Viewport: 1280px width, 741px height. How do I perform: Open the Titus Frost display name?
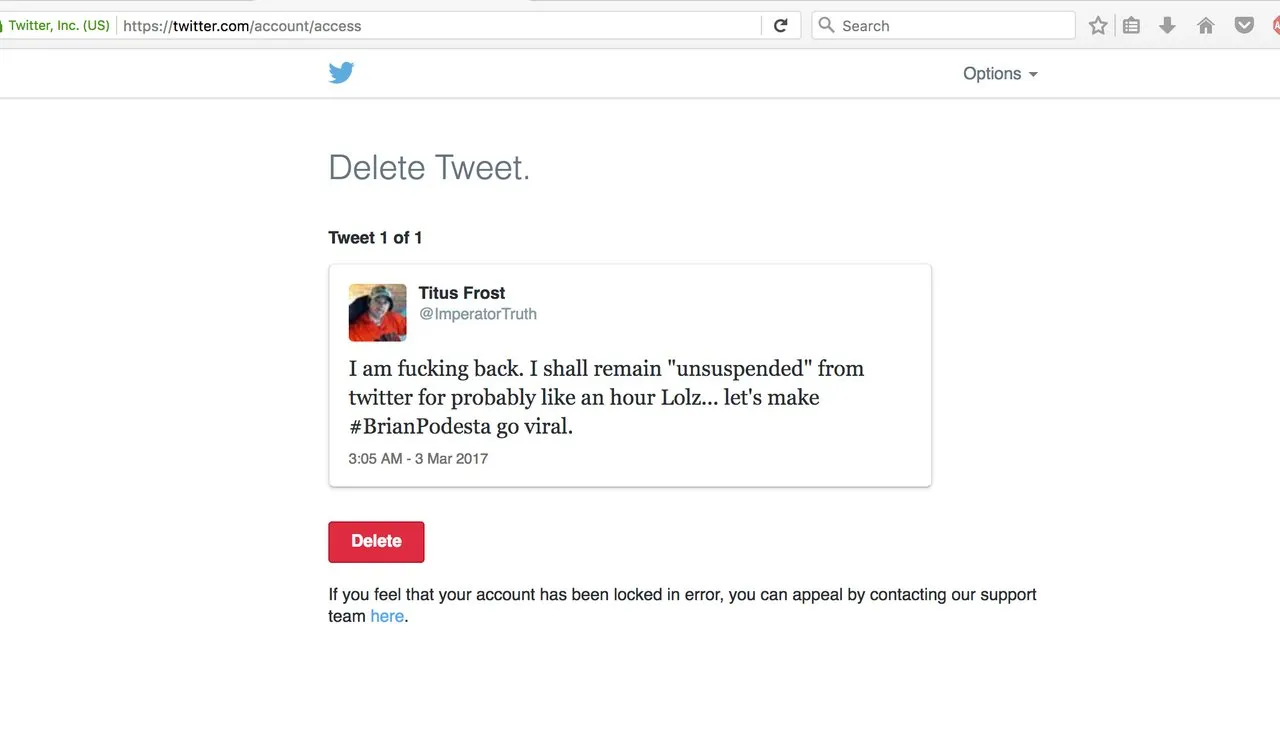coord(461,293)
